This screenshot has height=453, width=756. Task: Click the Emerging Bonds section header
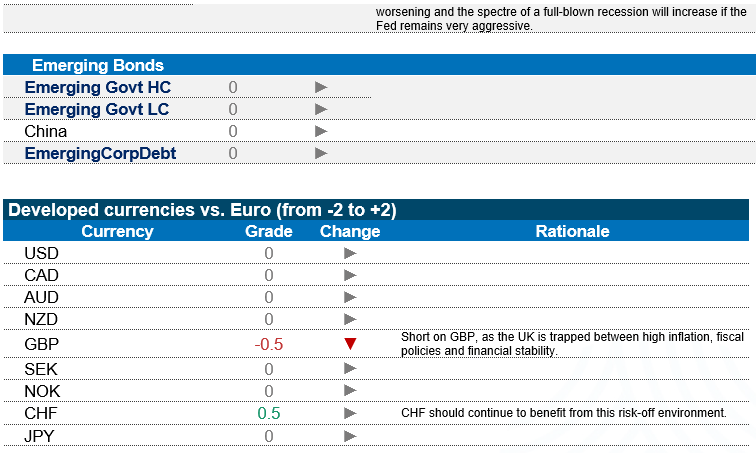tap(98, 66)
